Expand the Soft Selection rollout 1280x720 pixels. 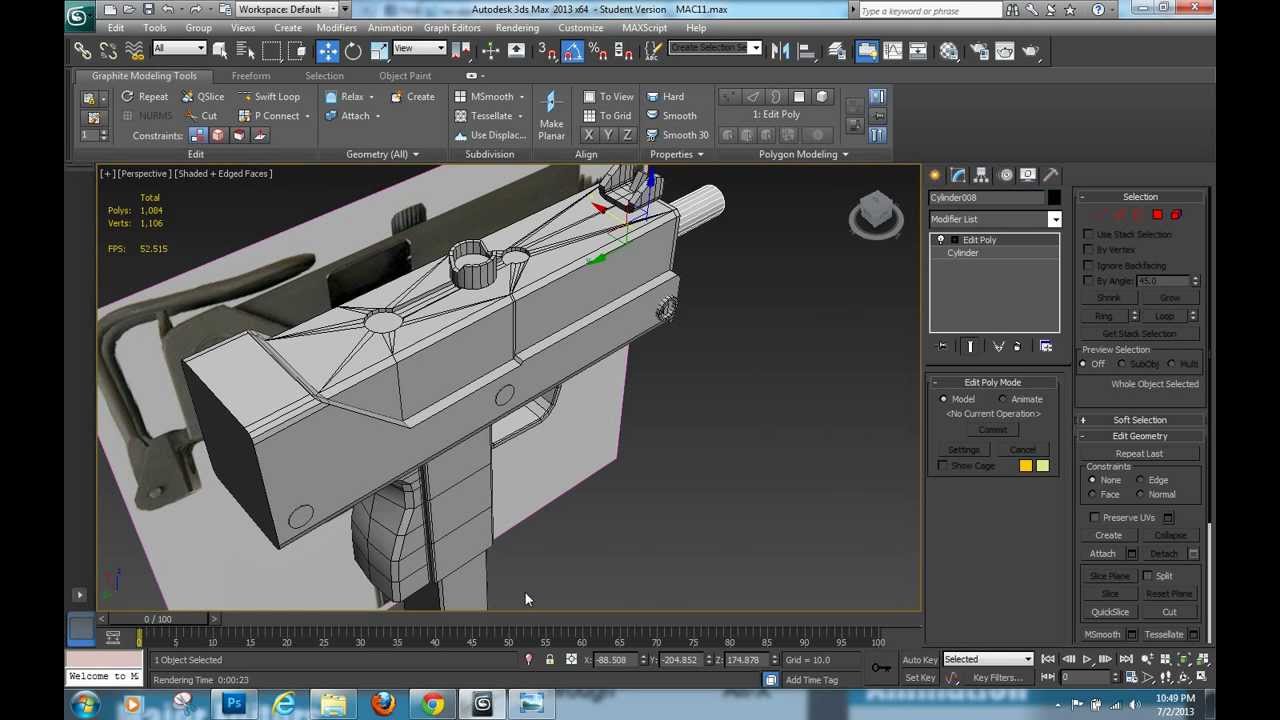pyautogui.click(x=1139, y=420)
